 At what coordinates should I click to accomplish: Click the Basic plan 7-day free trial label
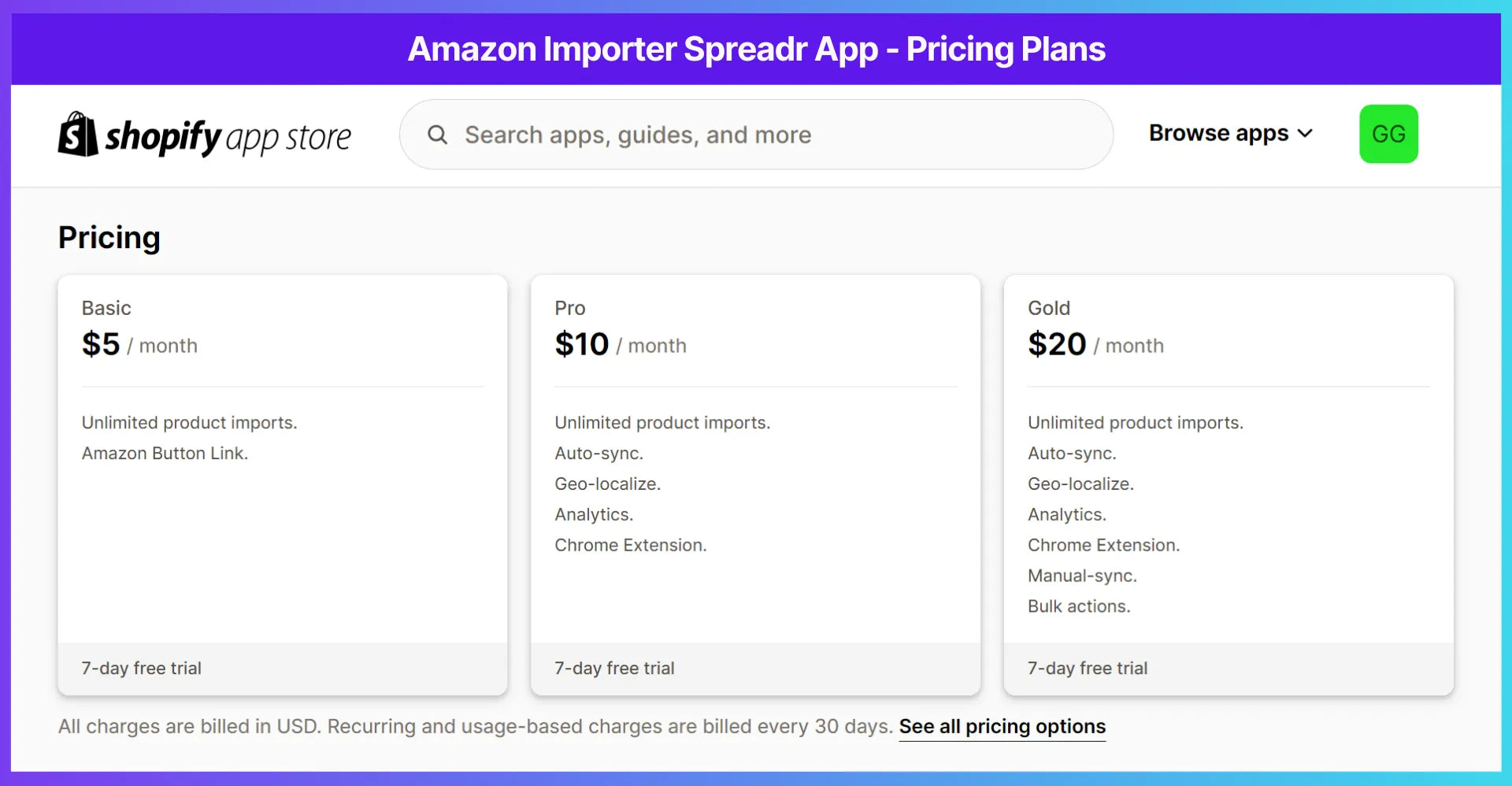(x=141, y=668)
